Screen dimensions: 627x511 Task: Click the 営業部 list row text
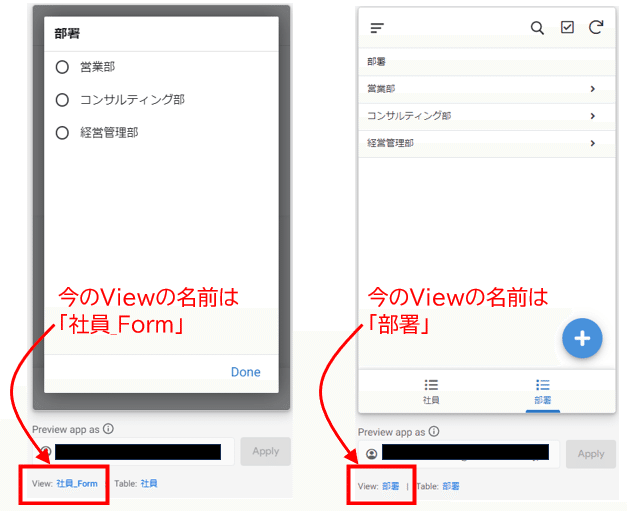pyautogui.click(x=381, y=89)
